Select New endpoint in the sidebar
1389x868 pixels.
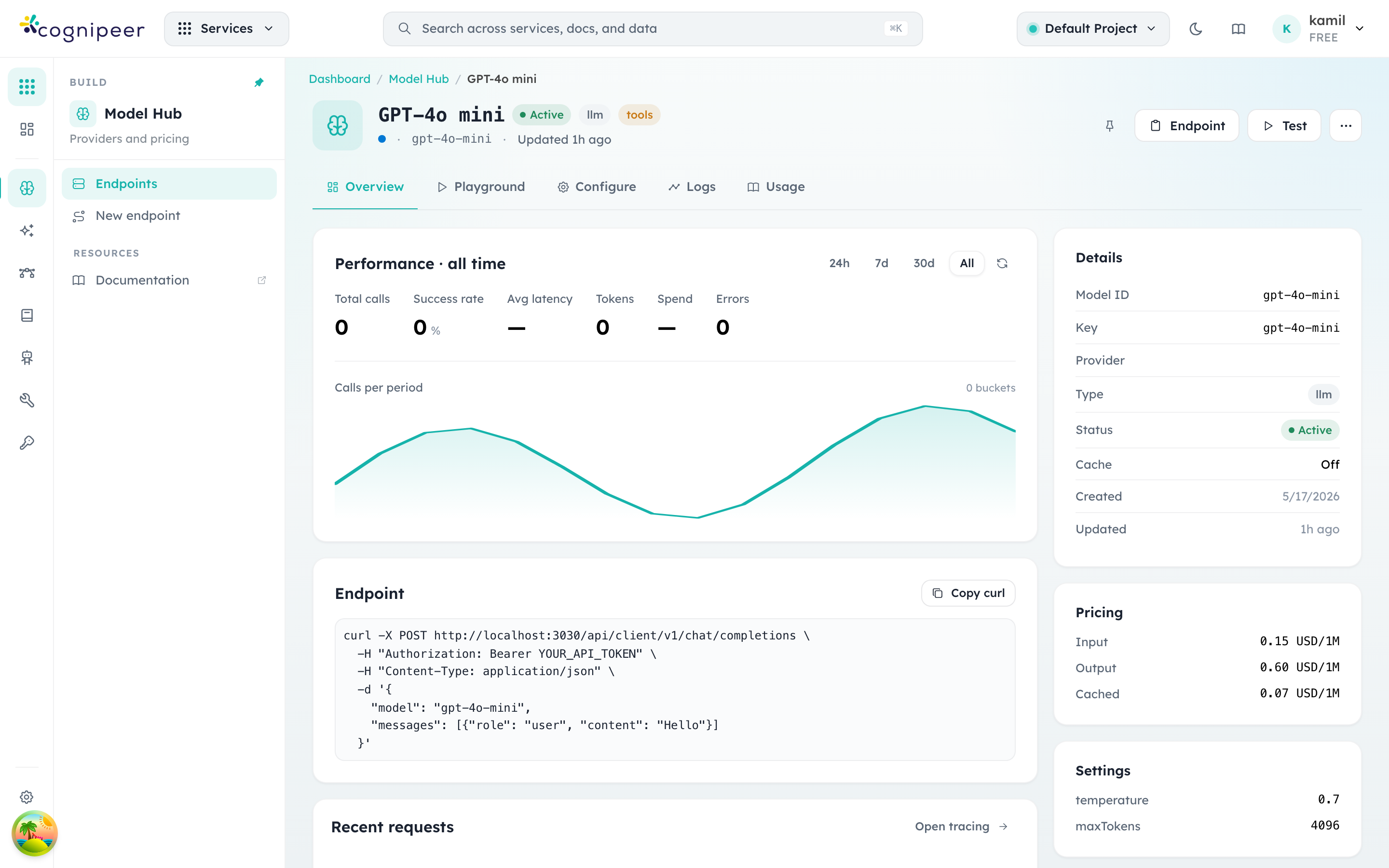169,216
